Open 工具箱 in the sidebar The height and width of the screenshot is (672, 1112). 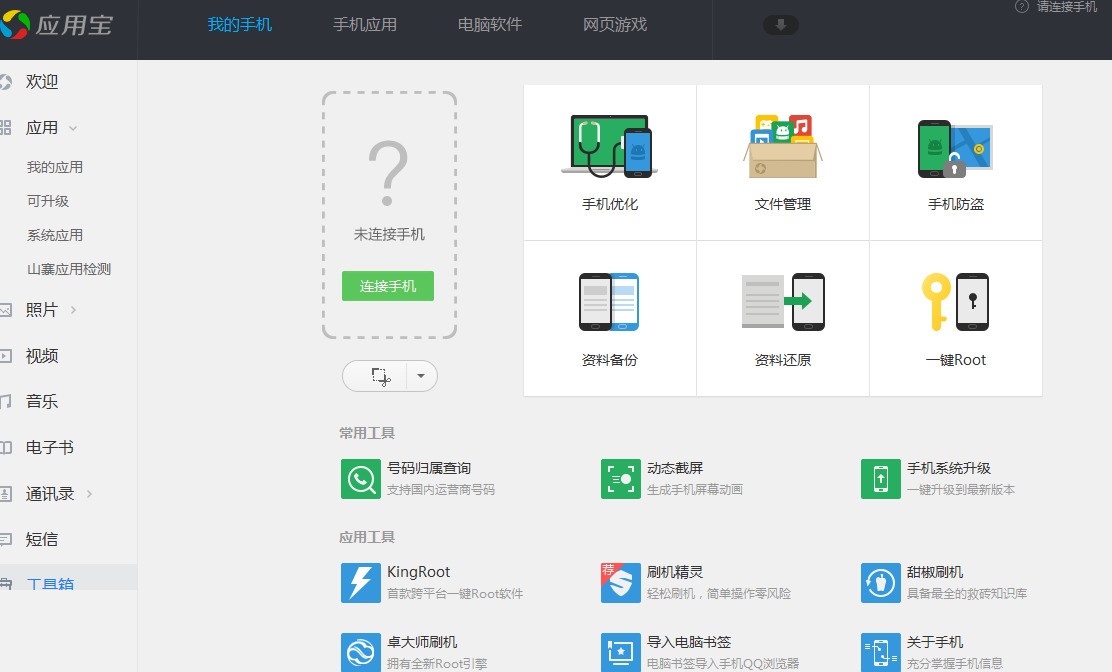[x=50, y=583]
